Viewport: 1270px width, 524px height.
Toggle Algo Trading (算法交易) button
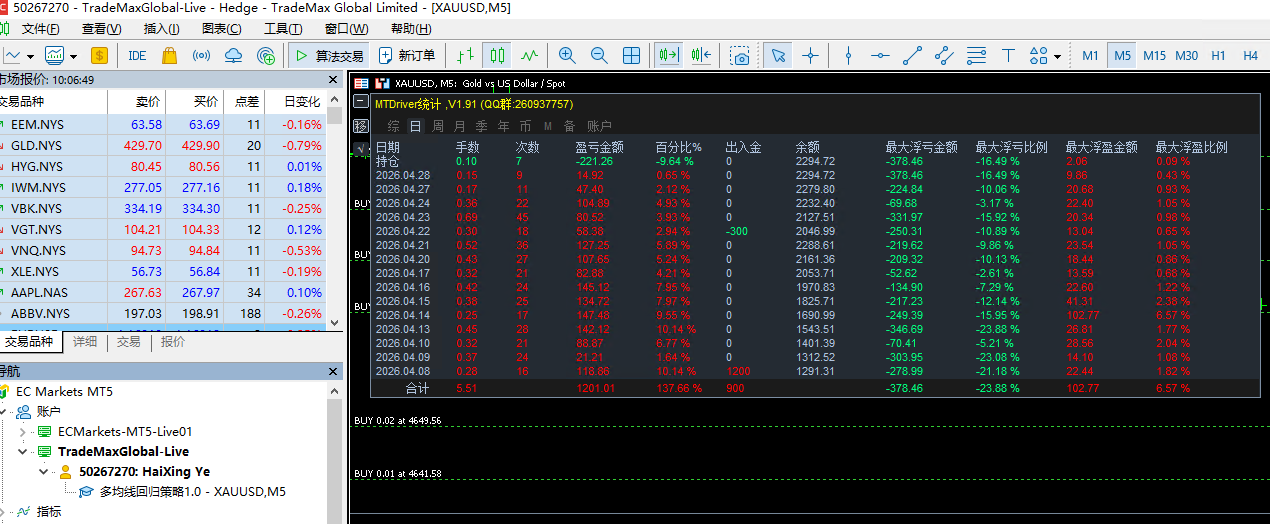pos(329,56)
